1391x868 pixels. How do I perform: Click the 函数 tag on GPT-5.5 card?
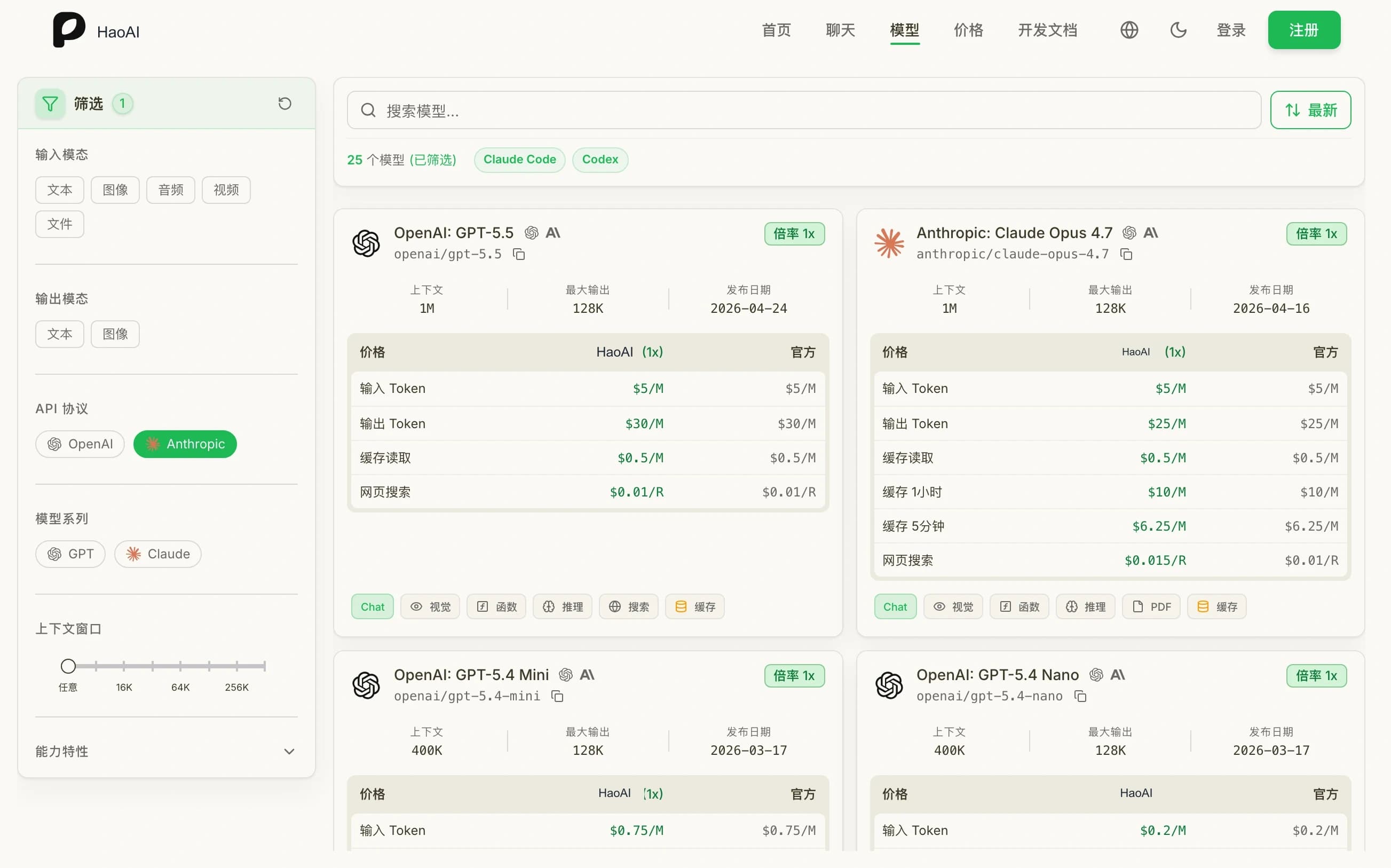pyautogui.click(x=496, y=607)
